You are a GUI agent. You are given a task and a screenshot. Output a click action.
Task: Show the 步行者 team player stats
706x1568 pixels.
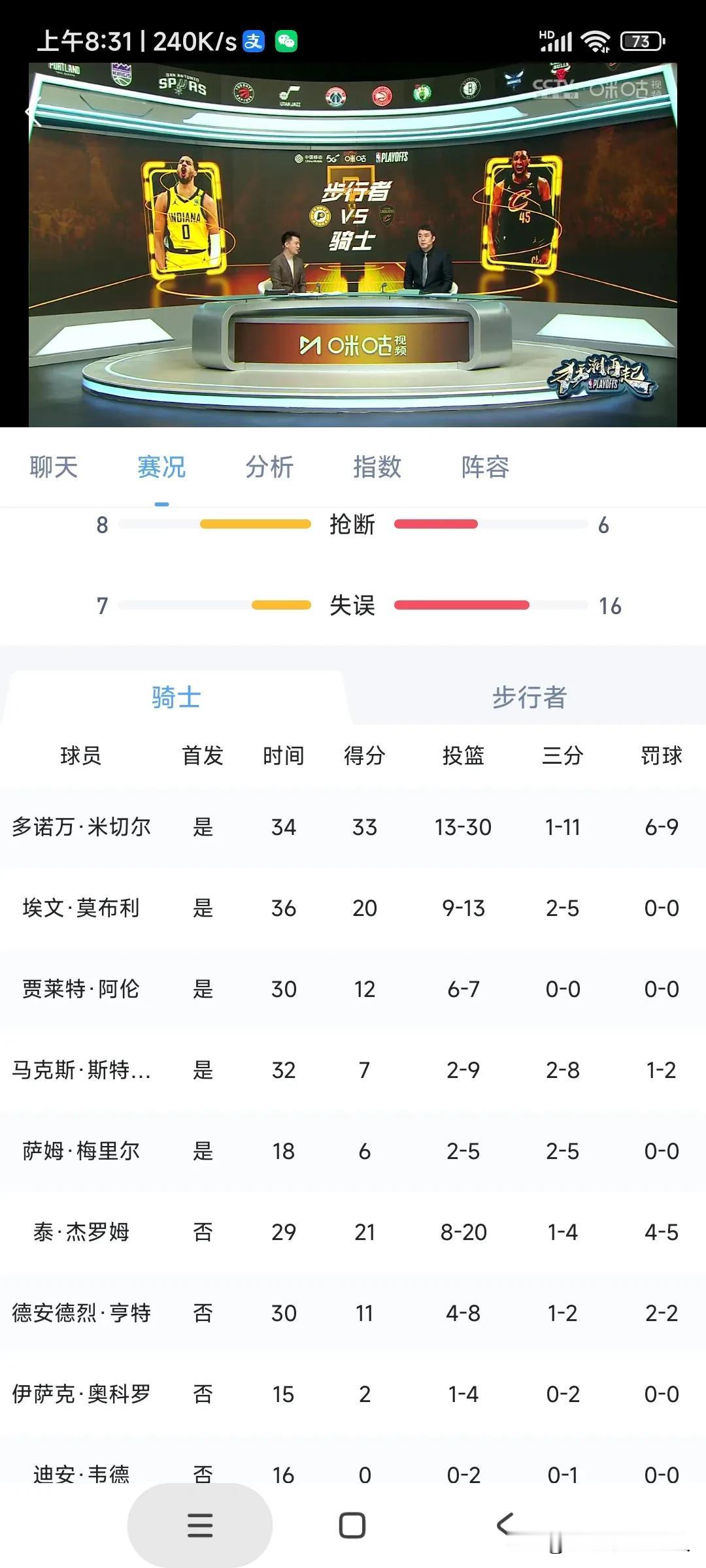529,697
